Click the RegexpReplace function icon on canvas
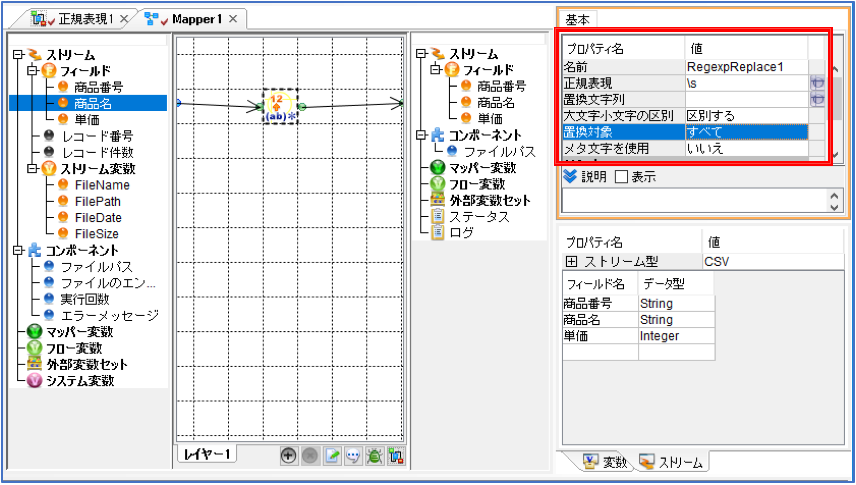The height and width of the screenshot is (485, 856). pyautogui.click(x=280, y=106)
